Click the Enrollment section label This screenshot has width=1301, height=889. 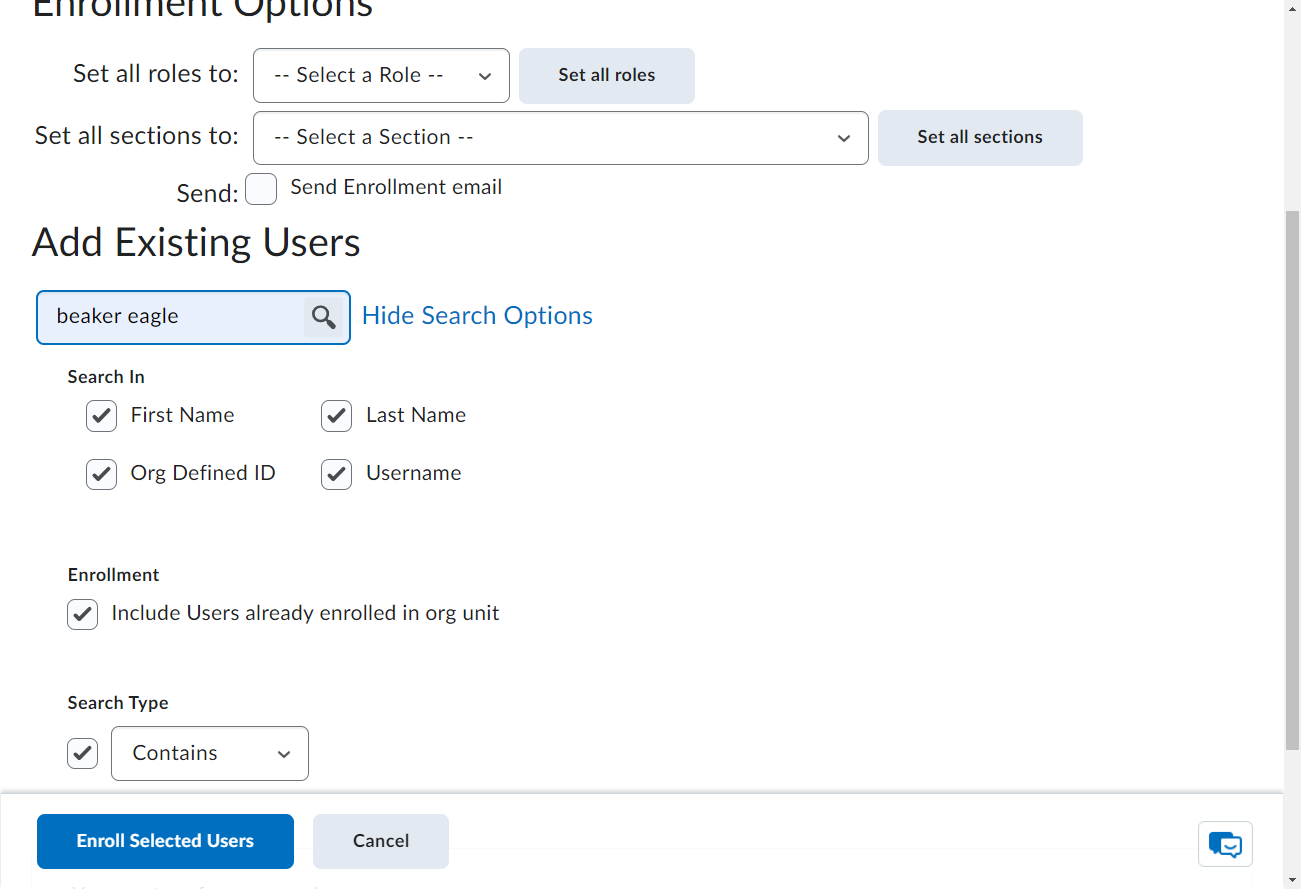tap(113, 575)
